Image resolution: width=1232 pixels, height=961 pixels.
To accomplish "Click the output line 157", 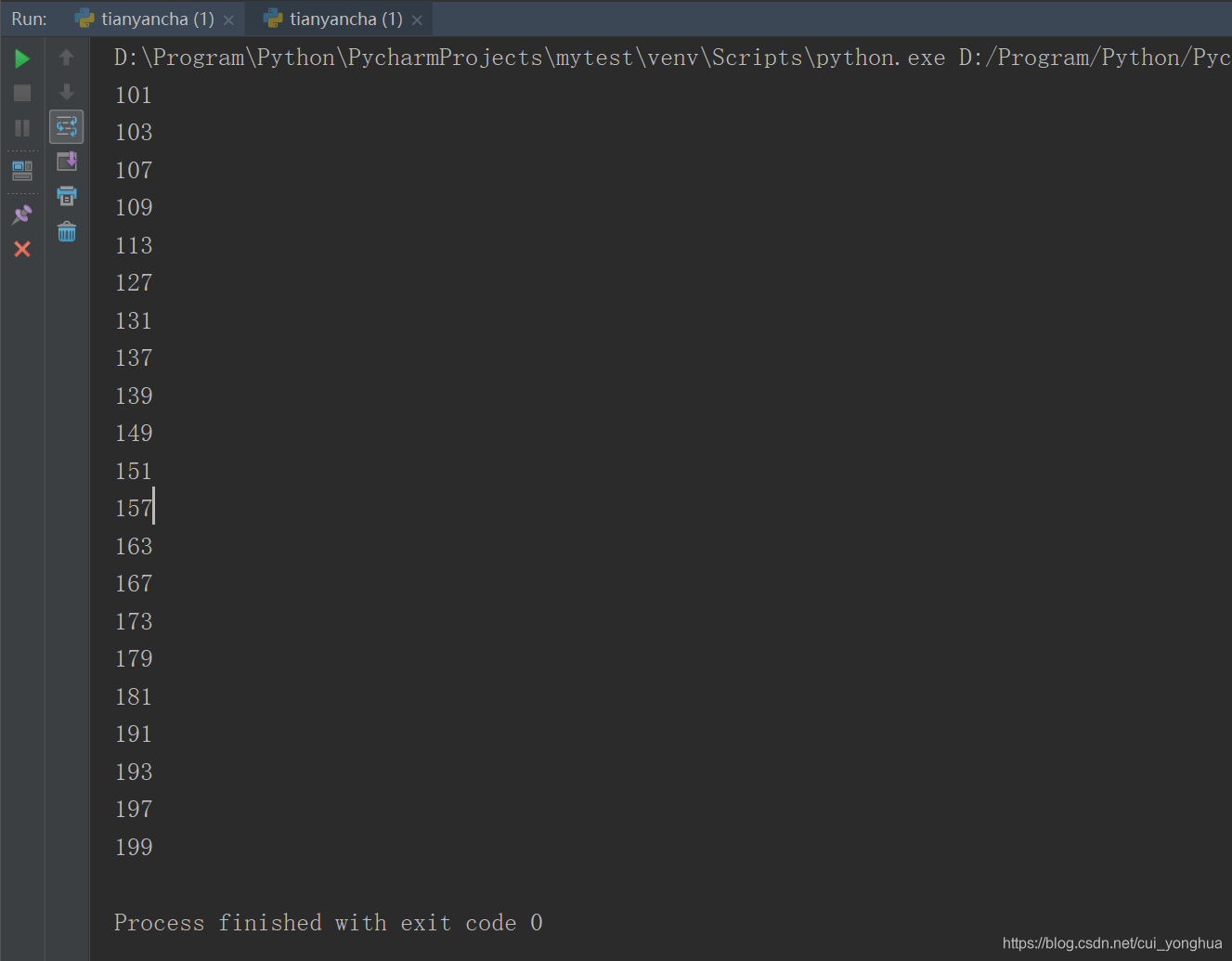I will pyautogui.click(x=134, y=509).
